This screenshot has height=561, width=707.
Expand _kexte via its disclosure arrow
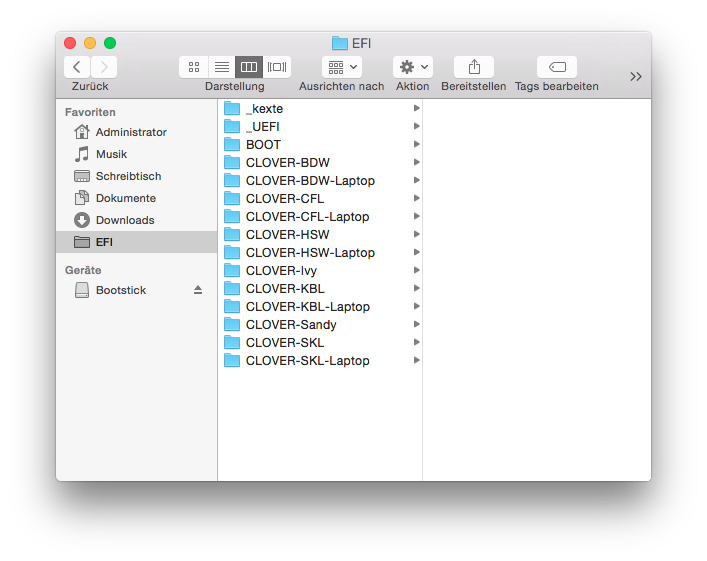click(x=417, y=108)
